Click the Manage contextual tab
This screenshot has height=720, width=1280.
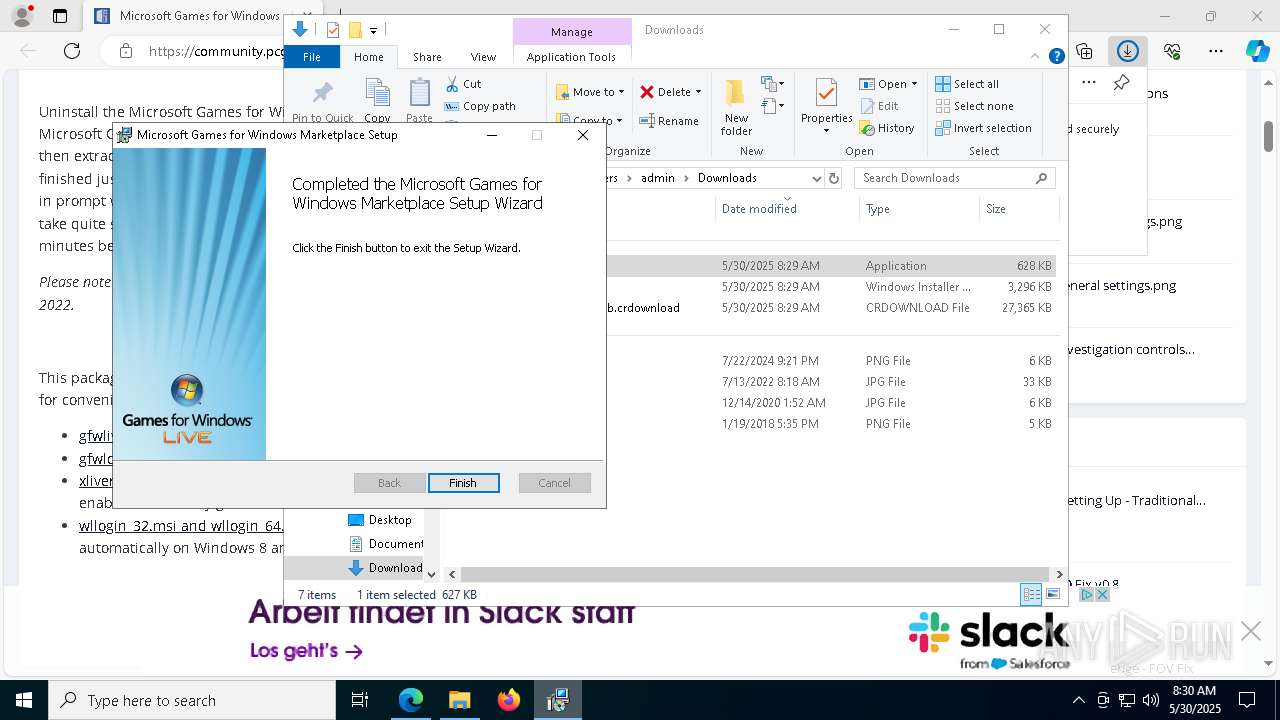point(572,32)
